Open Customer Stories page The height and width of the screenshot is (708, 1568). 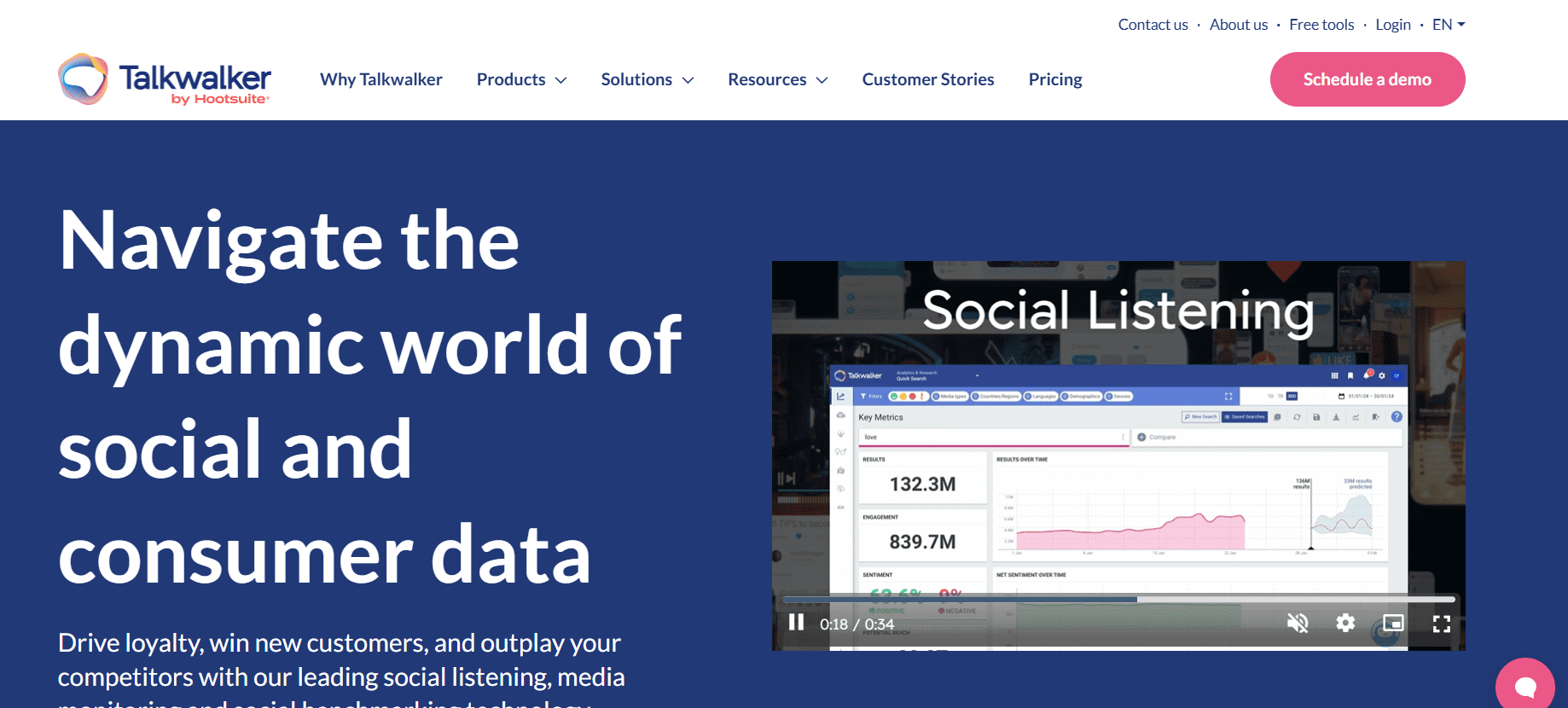[x=928, y=79]
